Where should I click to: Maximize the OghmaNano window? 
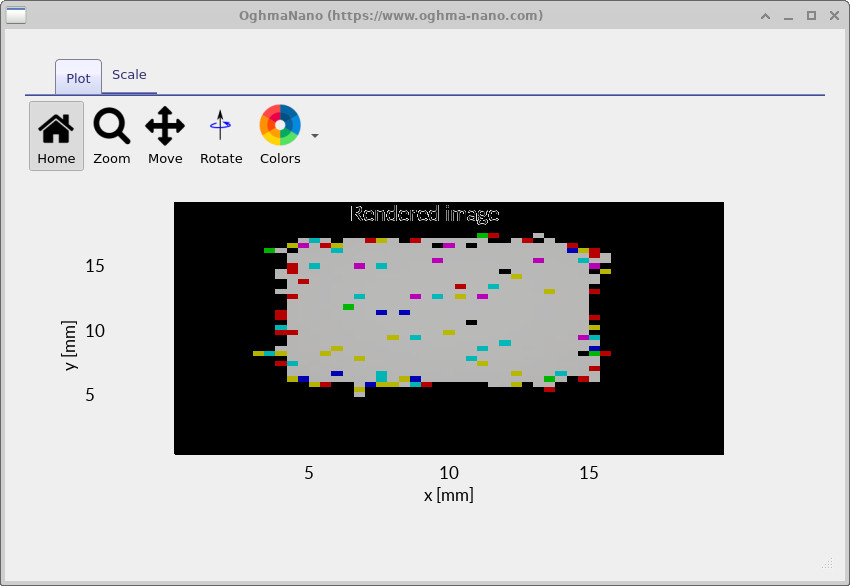click(810, 15)
